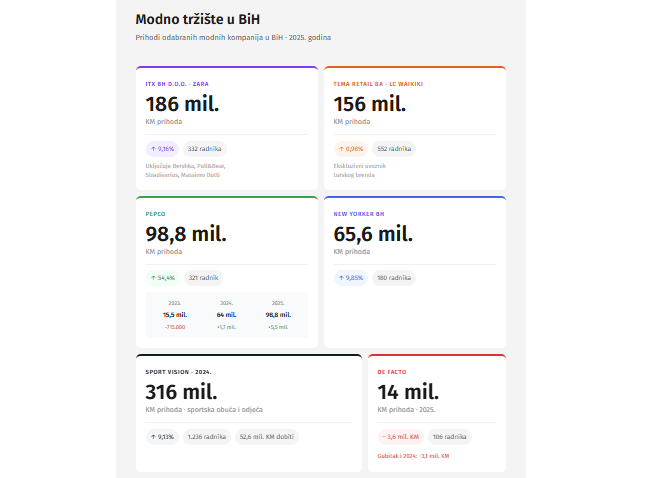Click the 1.236 radnika pill
This screenshot has height=478, width=655.
(206, 436)
